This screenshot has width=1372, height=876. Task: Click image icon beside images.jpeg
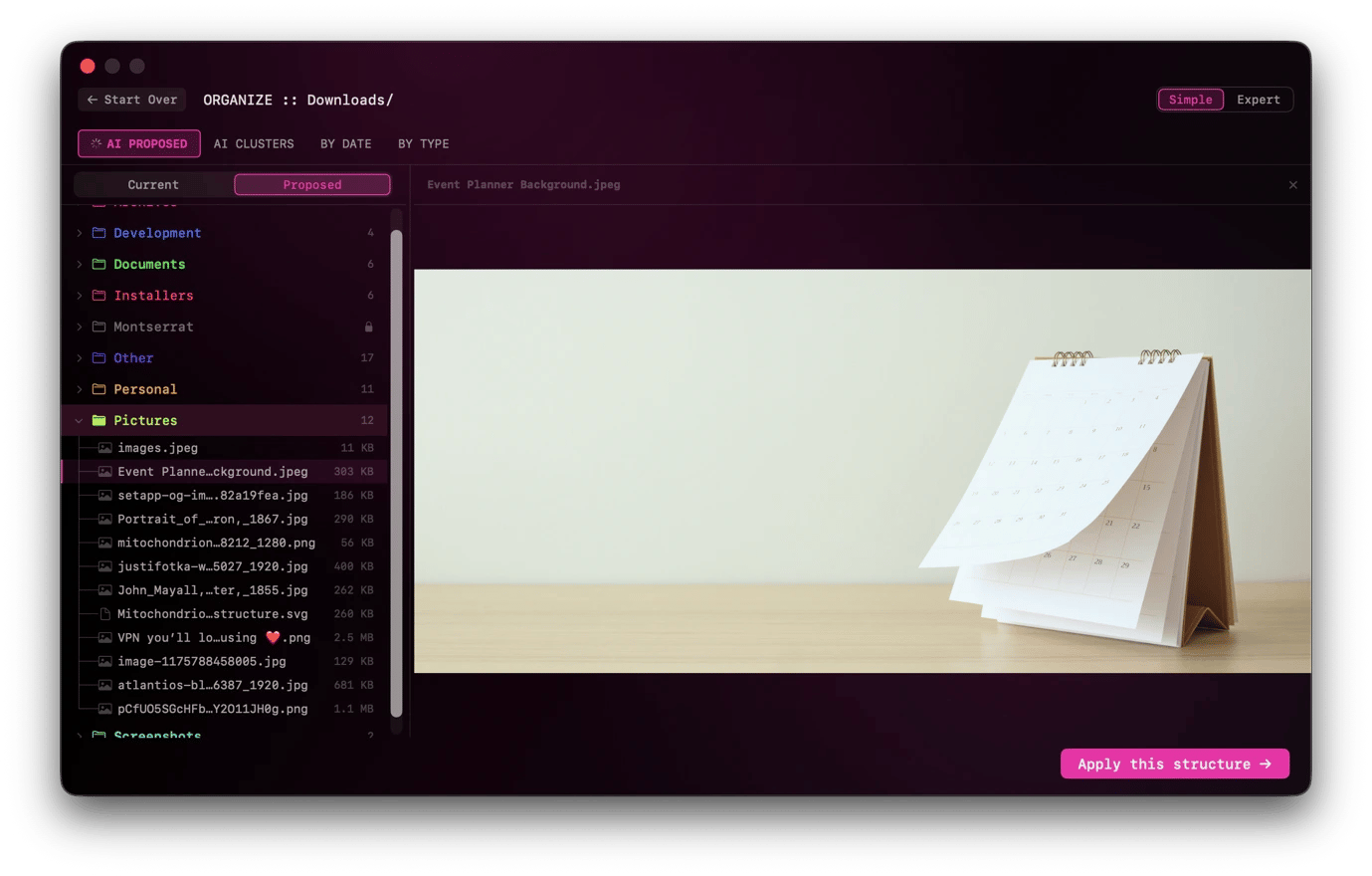104,448
